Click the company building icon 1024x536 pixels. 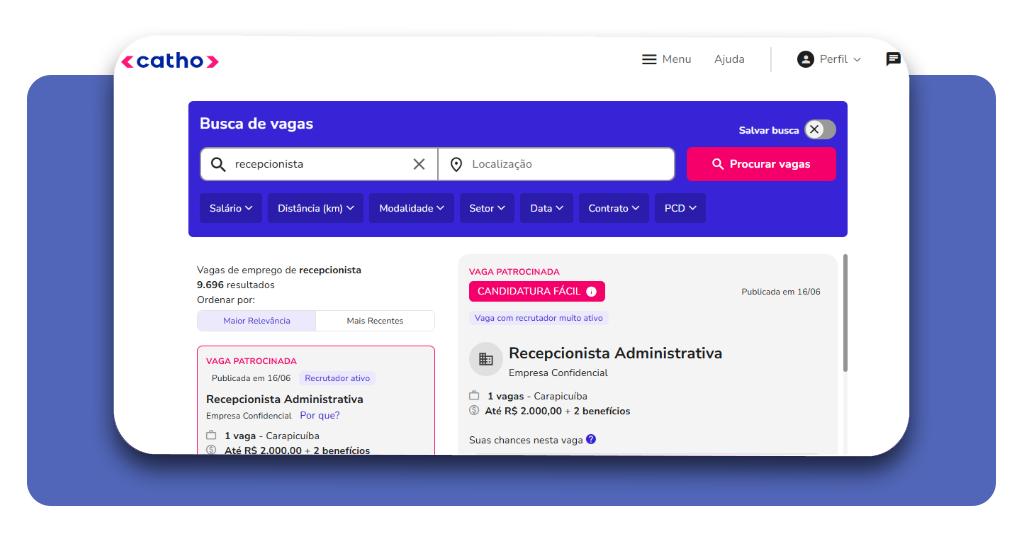[x=486, y=359]
